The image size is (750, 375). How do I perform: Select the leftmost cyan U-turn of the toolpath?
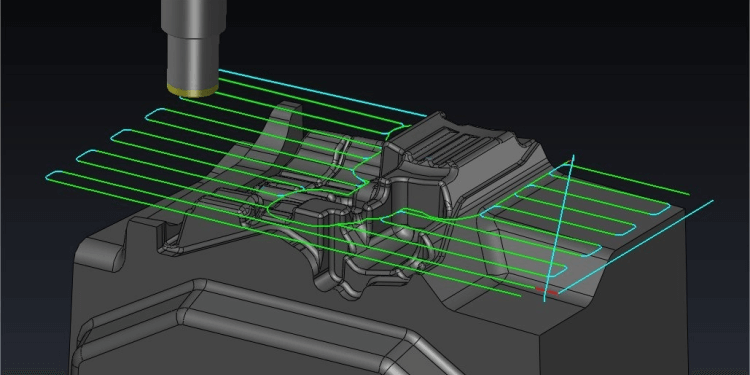54,176
